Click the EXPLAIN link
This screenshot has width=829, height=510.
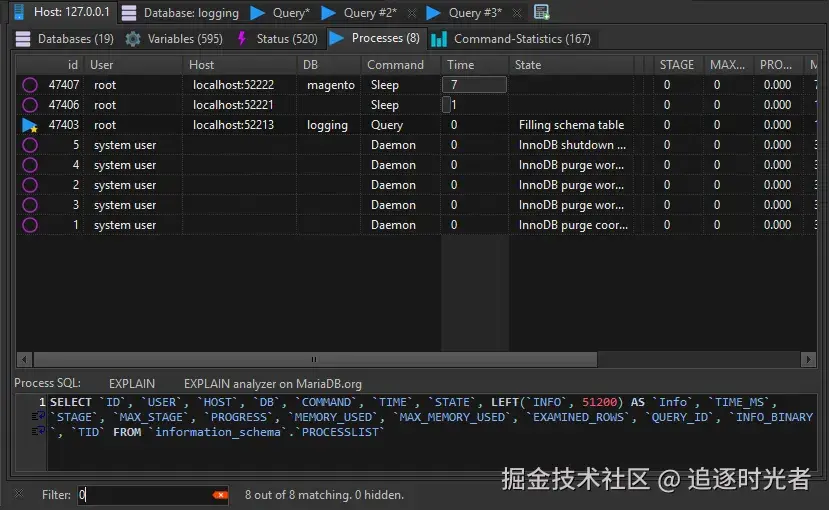(x=131, y=383)
